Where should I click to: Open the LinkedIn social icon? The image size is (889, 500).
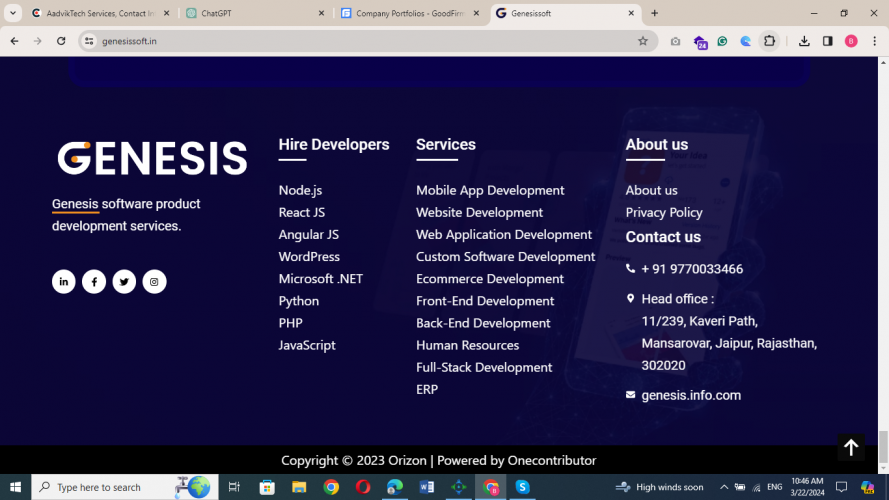[x=64, y=282]
